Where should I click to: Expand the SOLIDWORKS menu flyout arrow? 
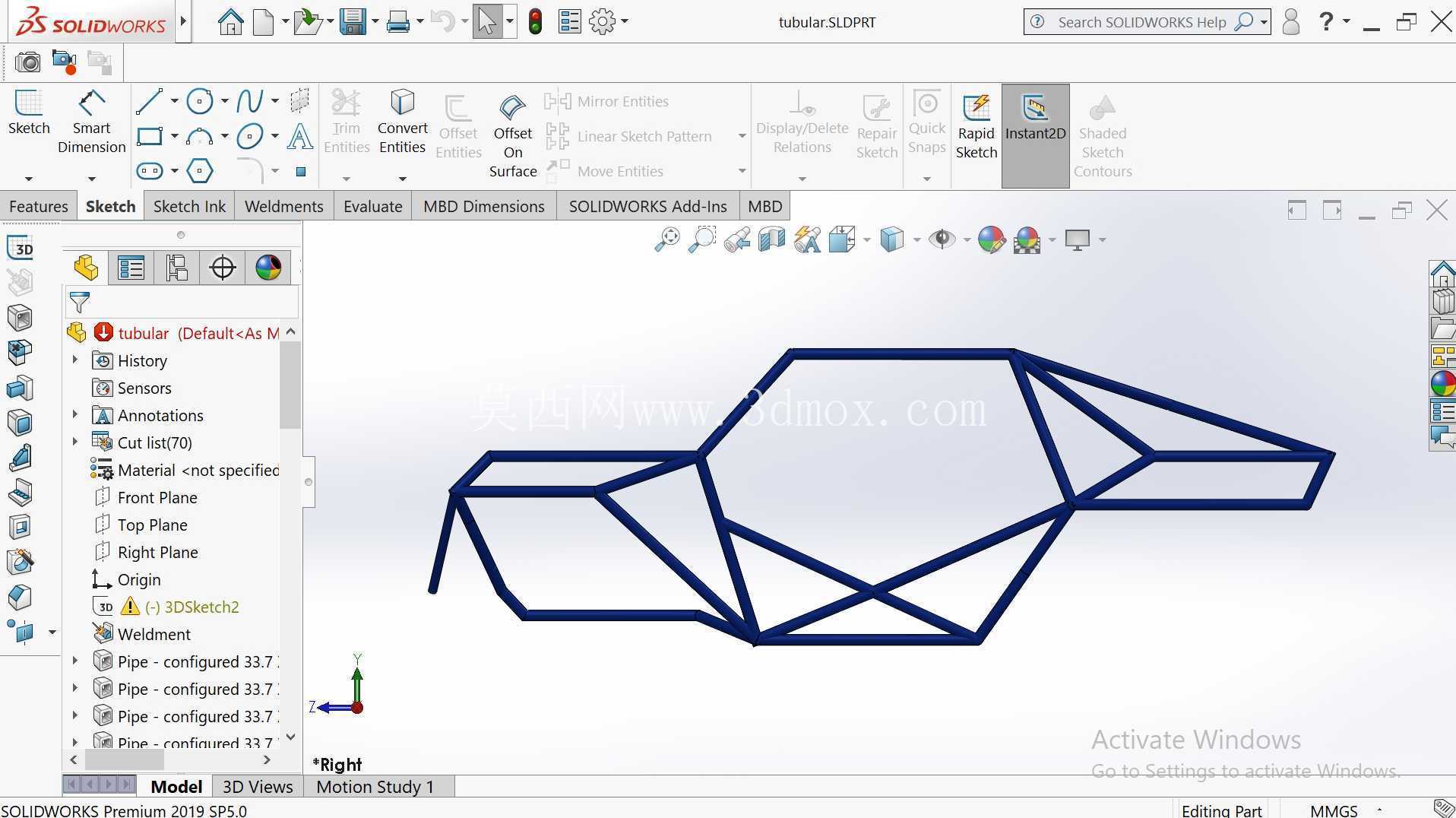(183, 21)
